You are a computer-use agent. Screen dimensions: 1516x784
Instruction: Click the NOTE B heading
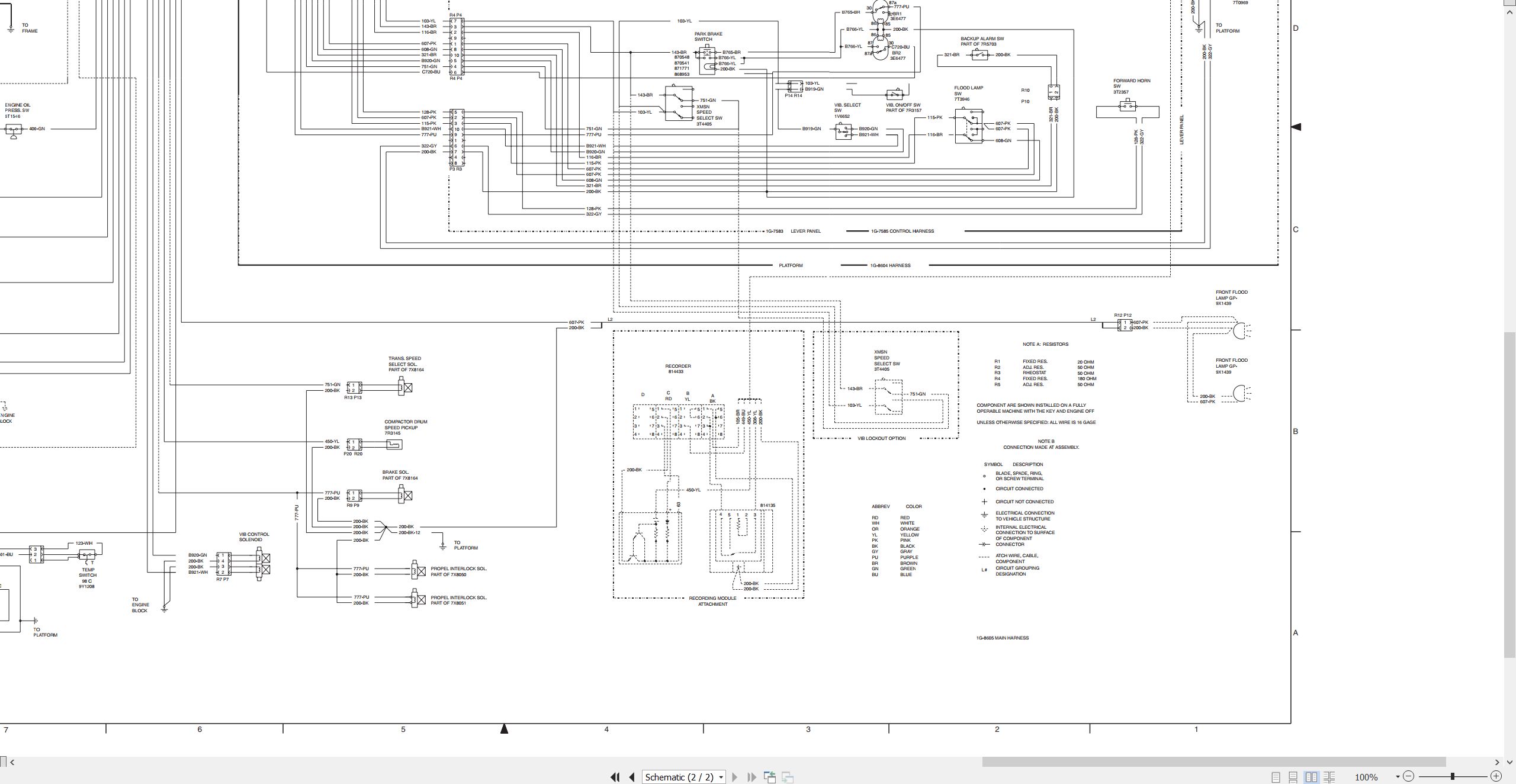coord(1046,441)
